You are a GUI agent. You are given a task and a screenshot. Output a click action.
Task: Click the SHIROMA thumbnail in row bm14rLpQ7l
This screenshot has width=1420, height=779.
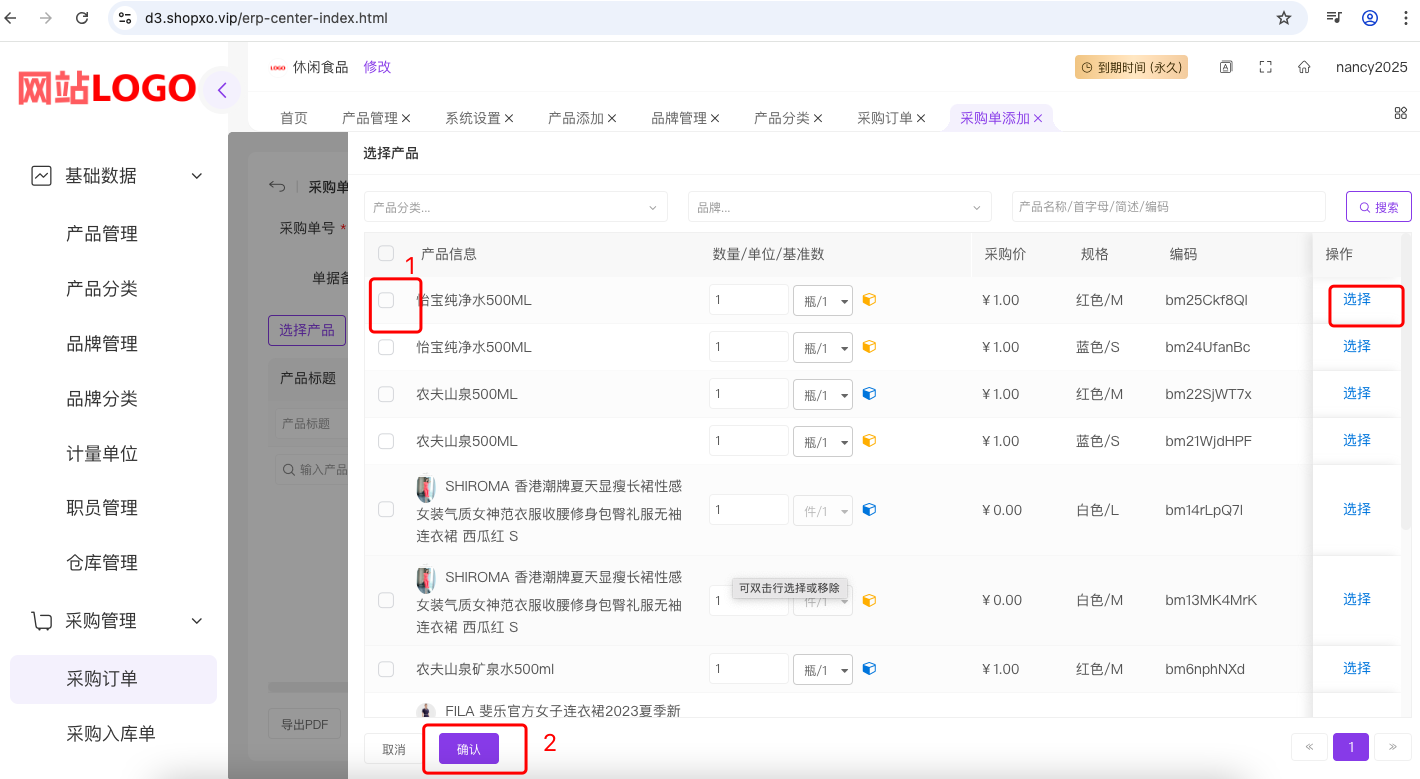(x=426, y=488)
